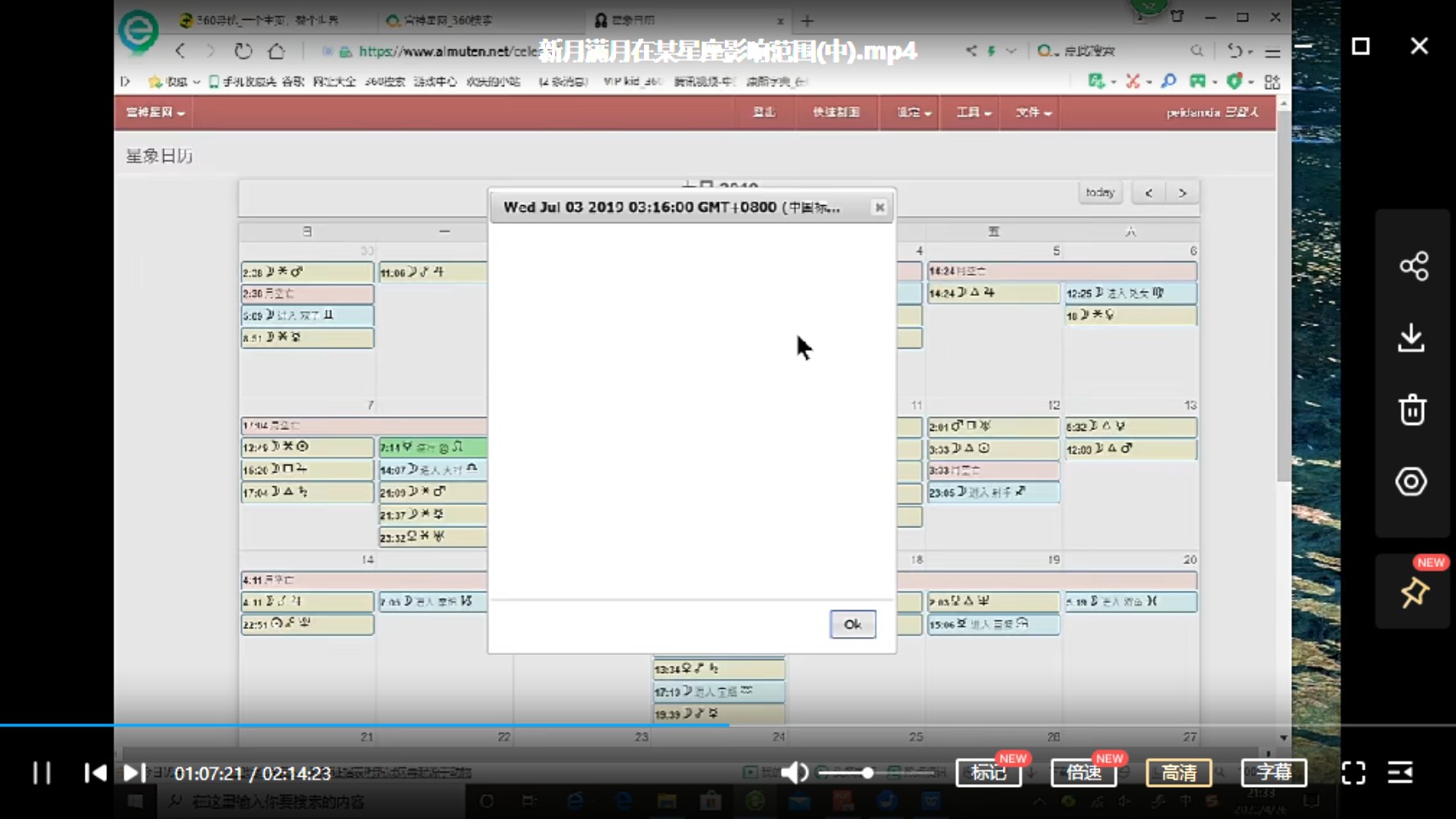Toggle the 高清 quality button
The height and width of the screenshot is (819, 1456).
pos(1178,773)
